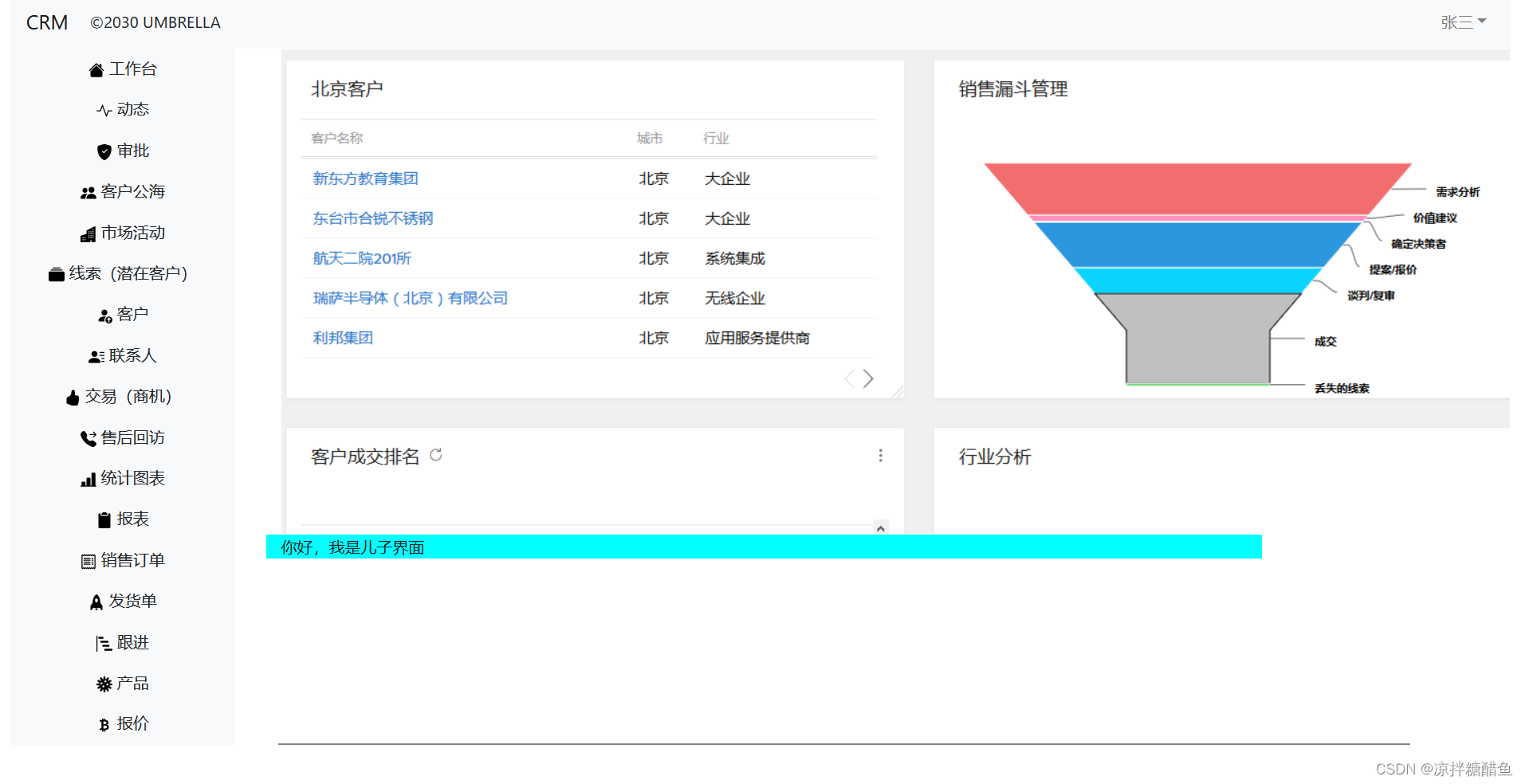The height and width of the screenshot is (784, 1525).
Task: Click the rocket icon beside 发货单
Action: coord(96,602)
